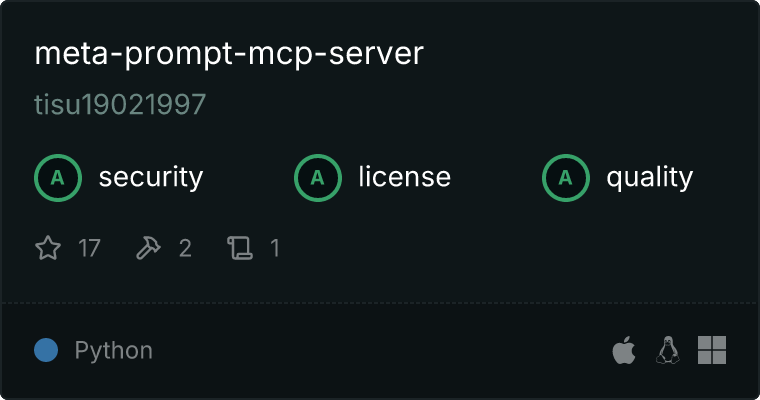The image size is (760, 400).
Task: Select the quality label text
Action: coord(649,177)
